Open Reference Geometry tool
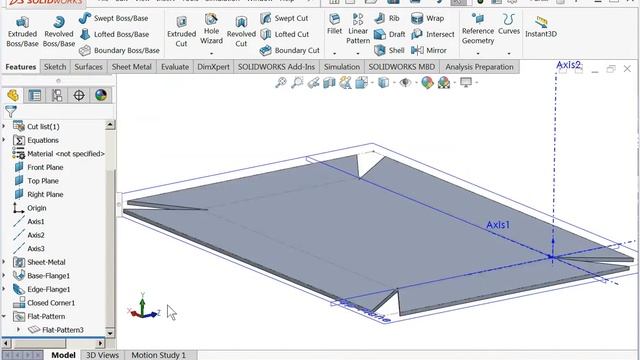Viewport: 640px width, 360px height. pyautogui.click(x=478, y=29)
